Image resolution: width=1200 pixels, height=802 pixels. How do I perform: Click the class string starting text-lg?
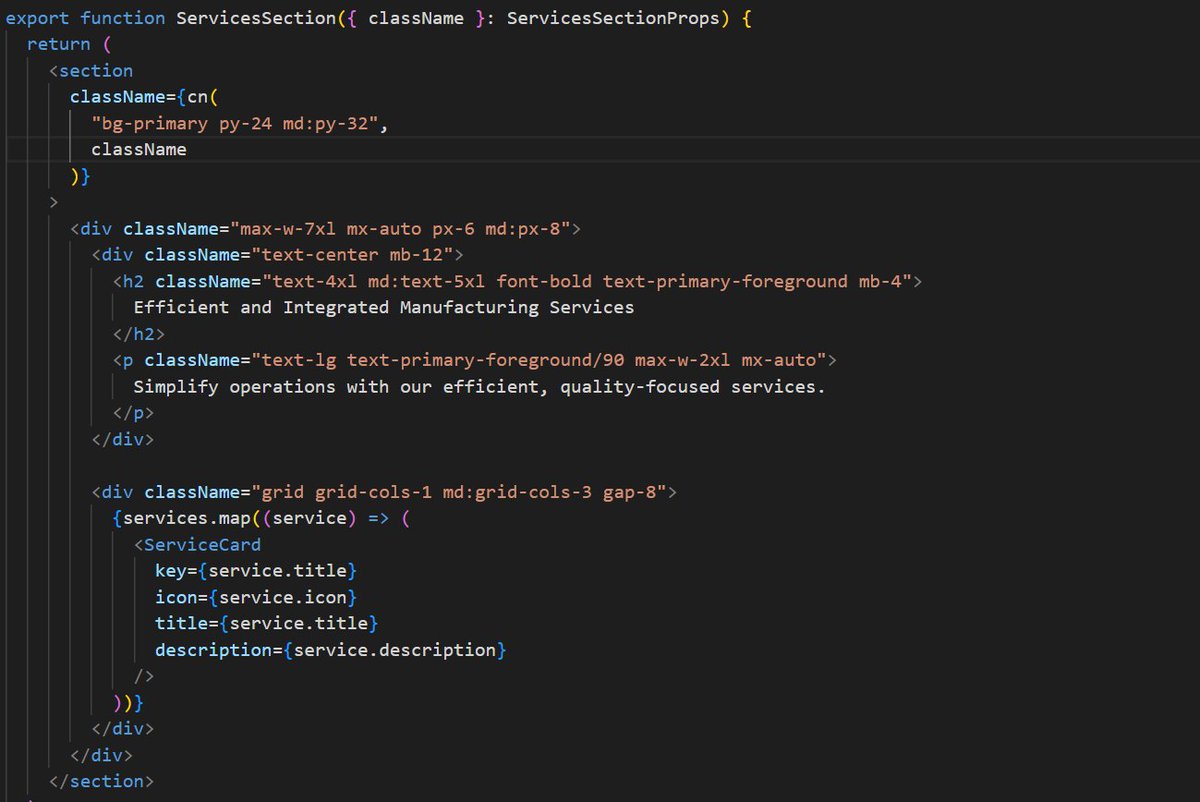point(538,360)
